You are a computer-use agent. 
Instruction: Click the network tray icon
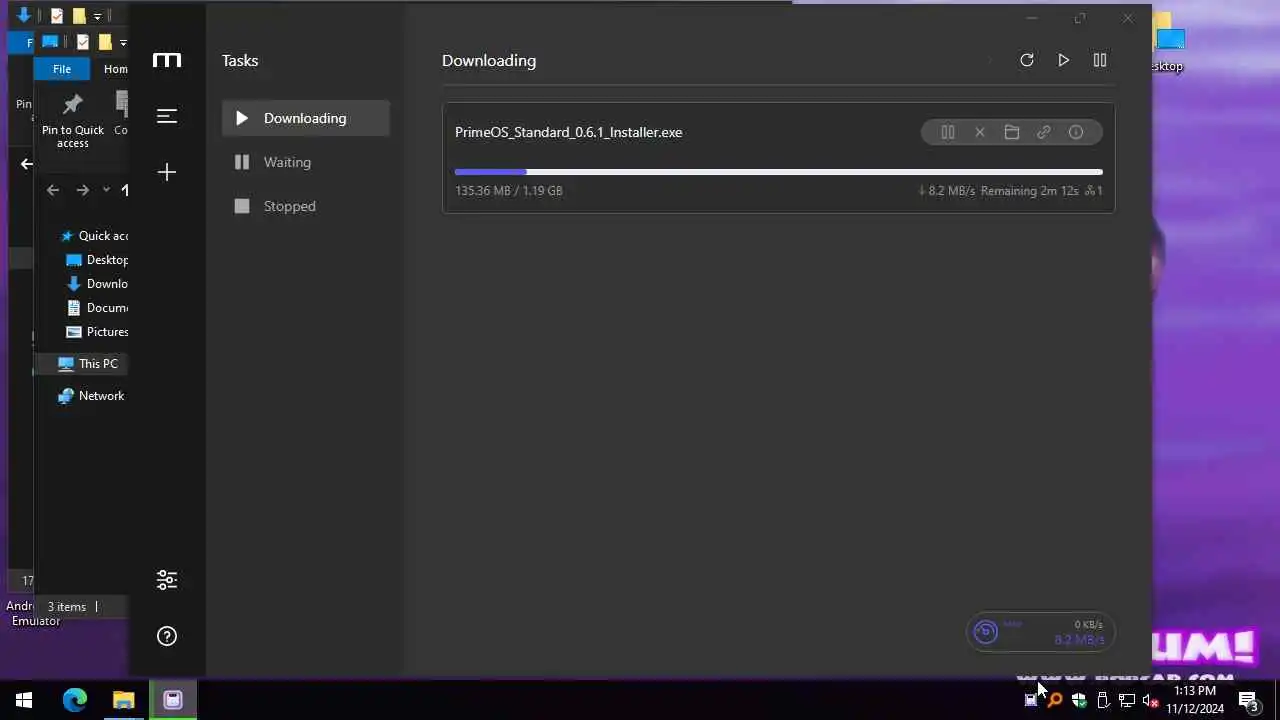[1127, 700]
